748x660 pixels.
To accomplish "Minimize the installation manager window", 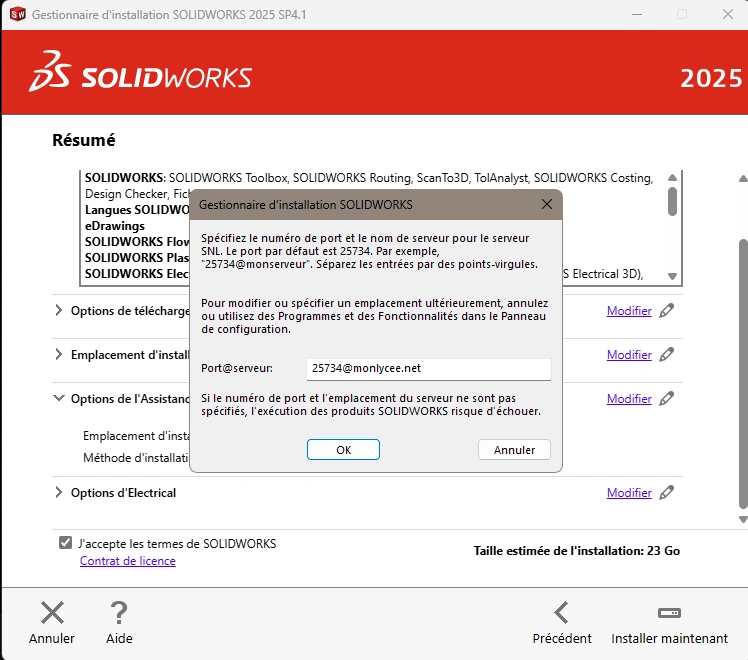I will point(636,14).
